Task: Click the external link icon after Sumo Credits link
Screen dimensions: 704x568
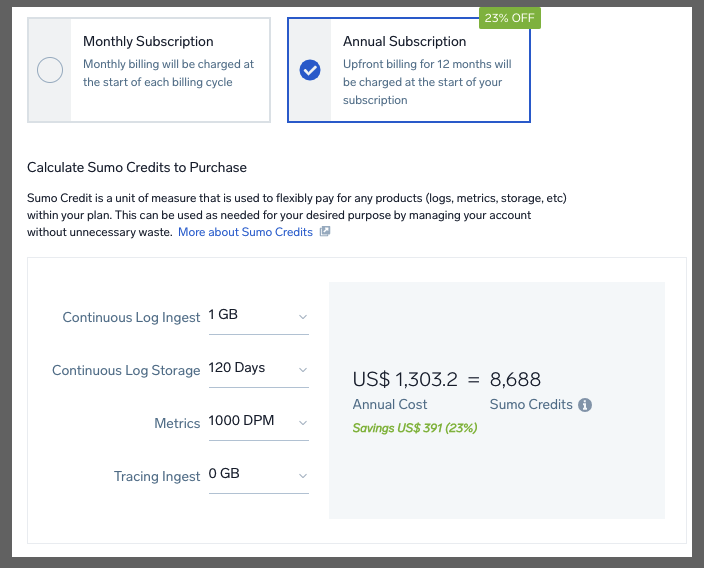Action: [x=325, y=232]
